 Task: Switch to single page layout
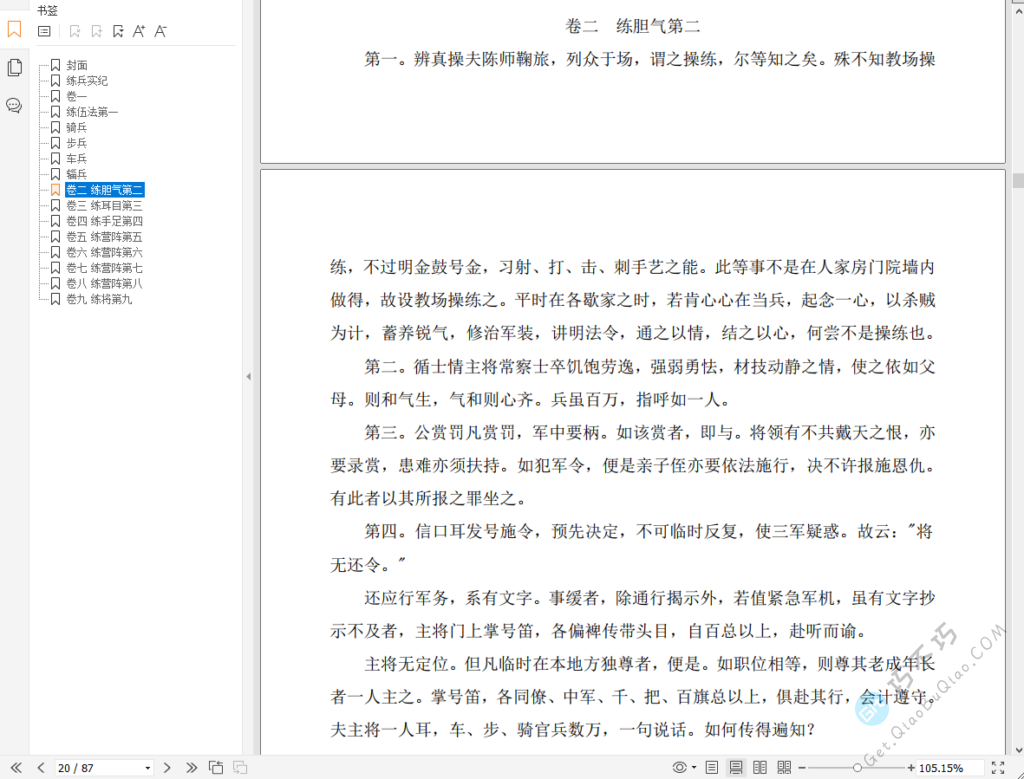711,767
